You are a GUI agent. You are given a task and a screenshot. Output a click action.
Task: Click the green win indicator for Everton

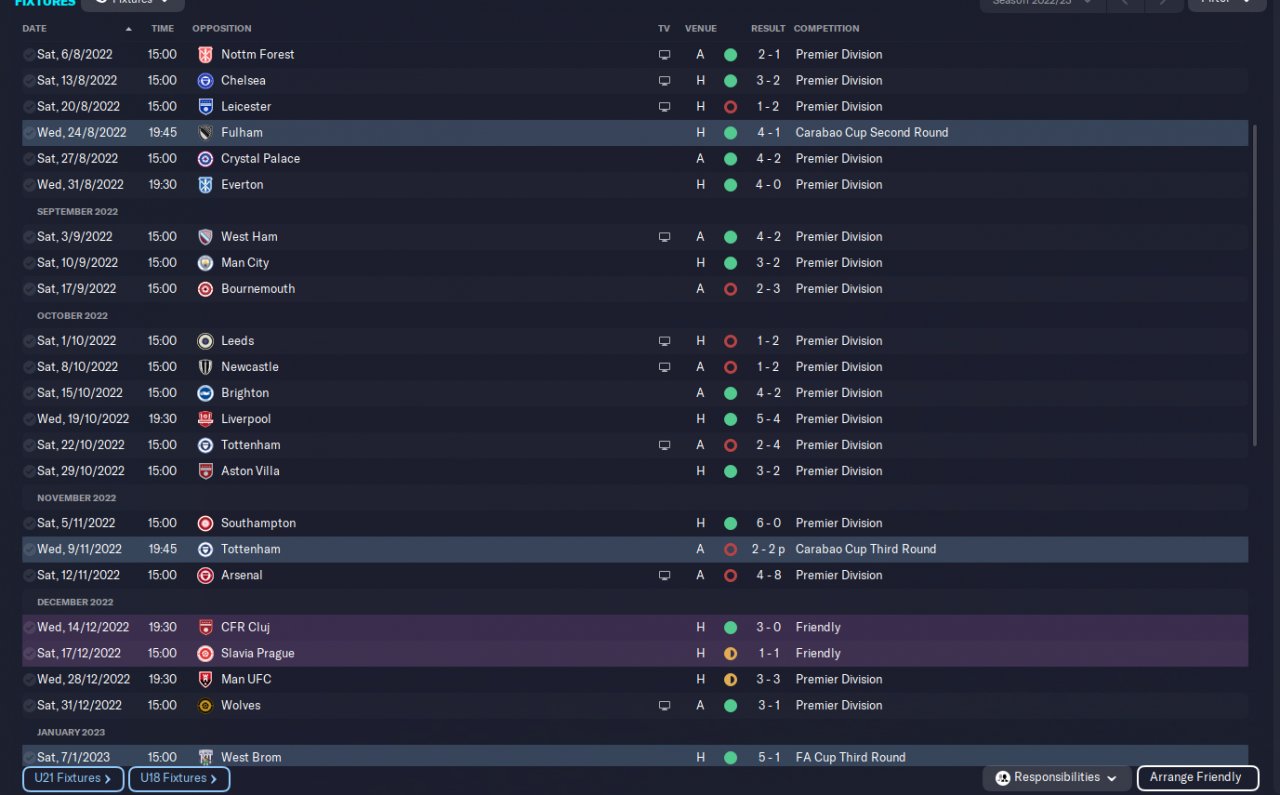pos(730,184)
